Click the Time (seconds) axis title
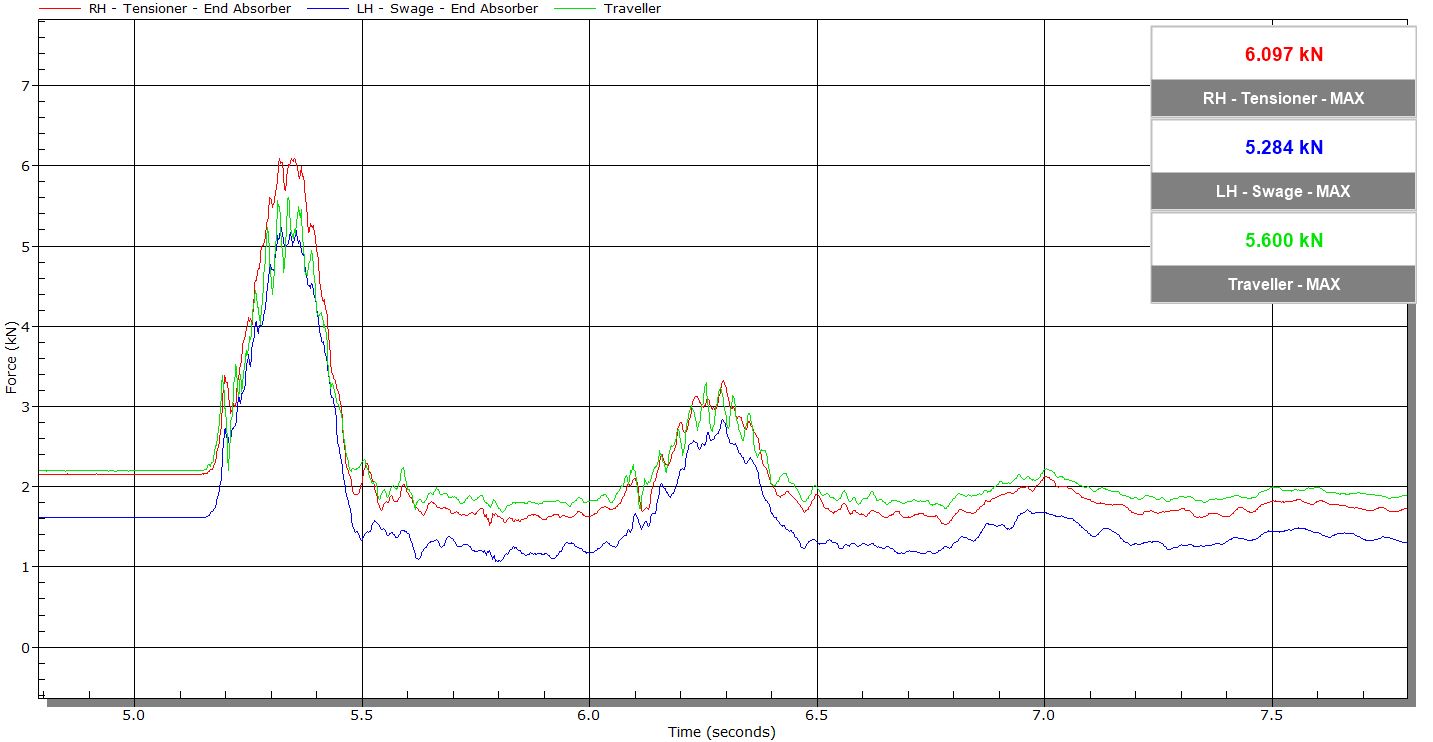Image resolution: width=1433 pixels, height=742 pixels. point(721,732)
